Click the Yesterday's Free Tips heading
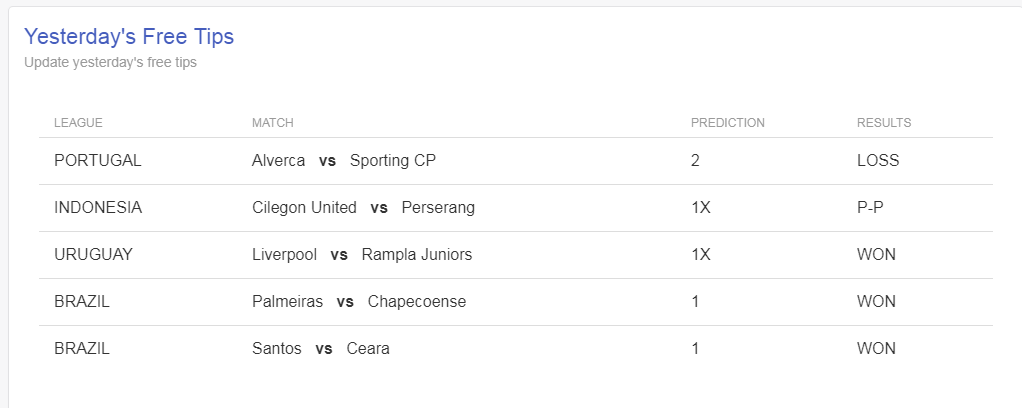The width and height of the screenshot is (1022, 408). [129, 36]
